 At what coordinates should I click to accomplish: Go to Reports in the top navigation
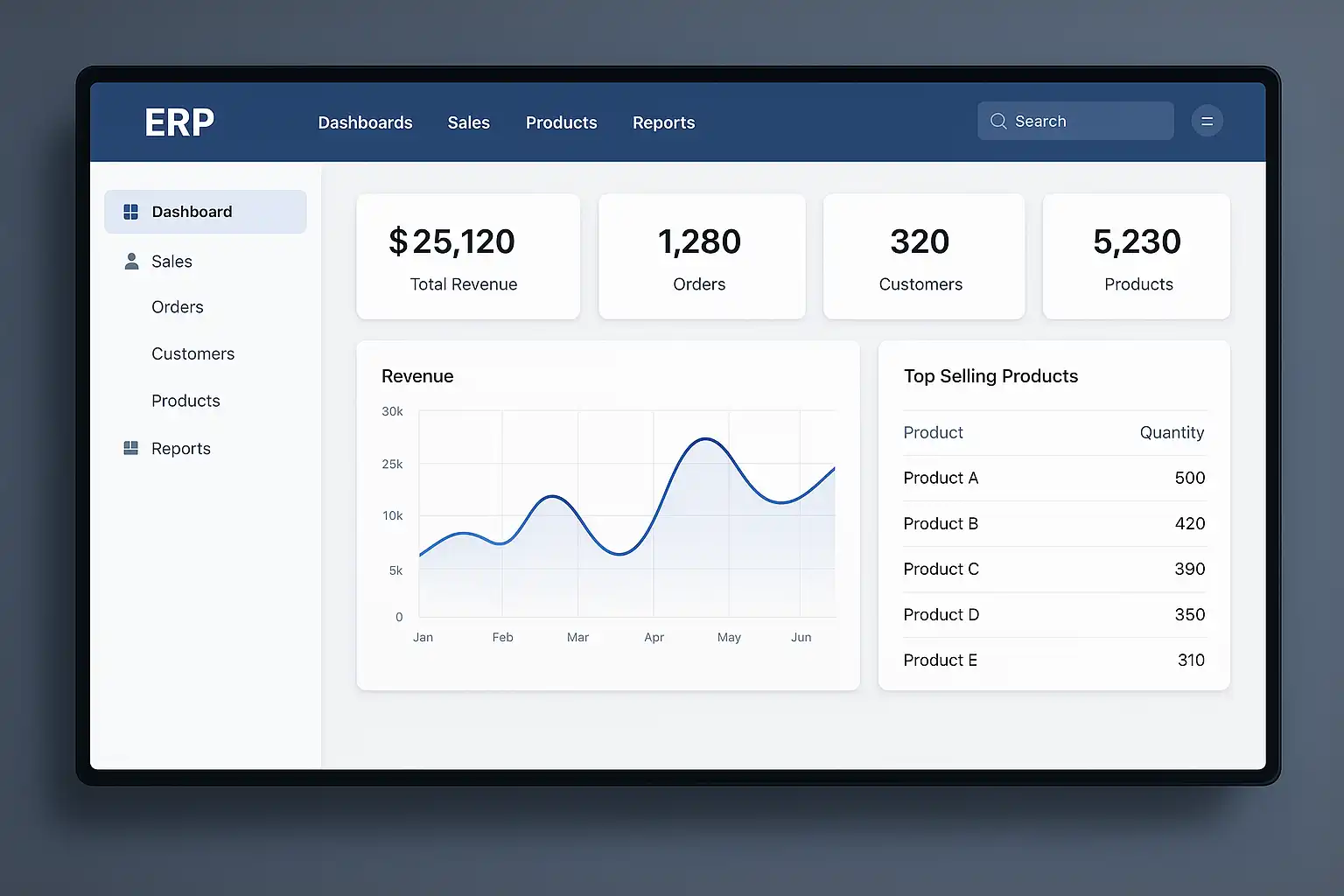pos(663,122)
